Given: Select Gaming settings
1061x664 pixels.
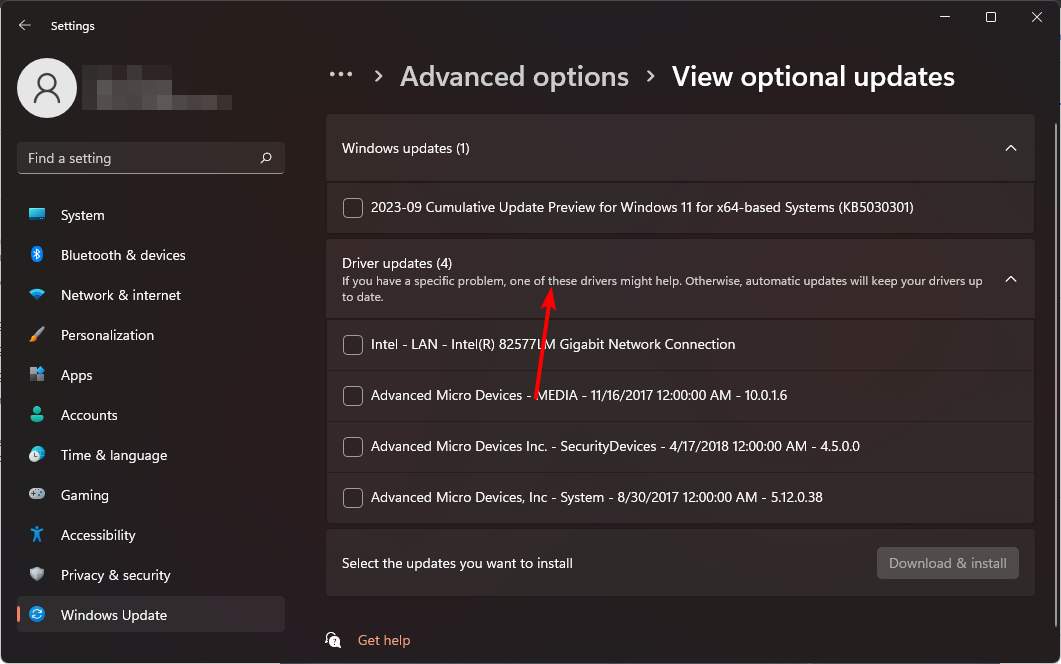Looking at the screenshot, I should pos(84,495).
